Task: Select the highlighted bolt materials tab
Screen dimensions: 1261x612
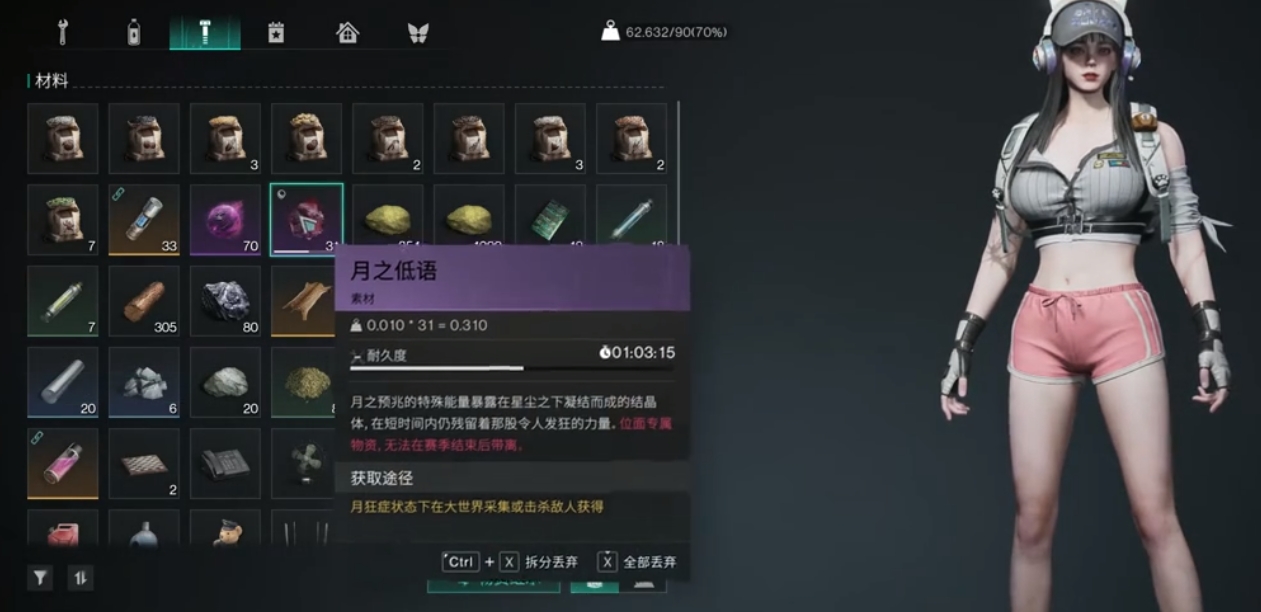Action: pos(205,32)
